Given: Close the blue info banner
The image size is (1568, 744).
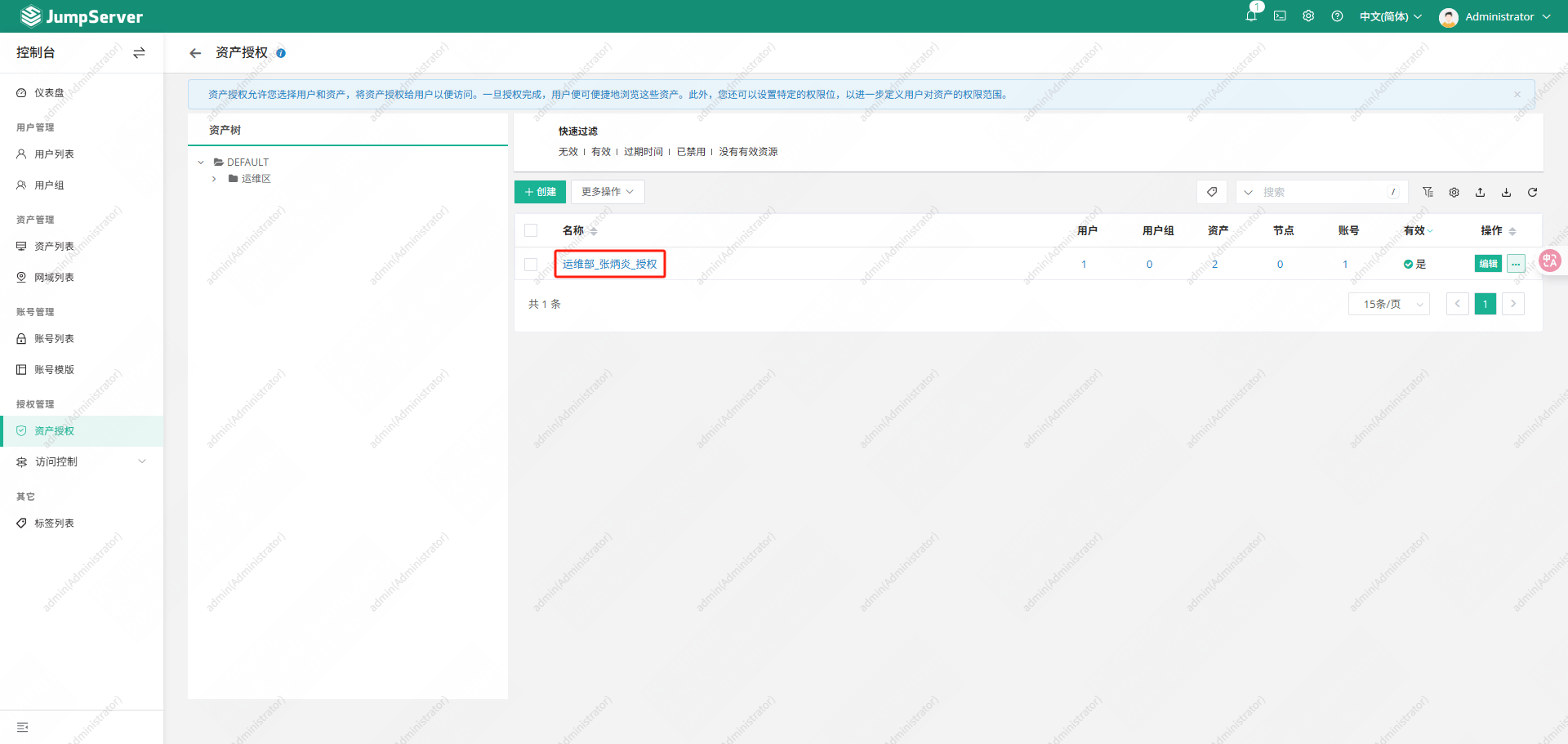Looking at the screenshot, I should [1517, 94].
